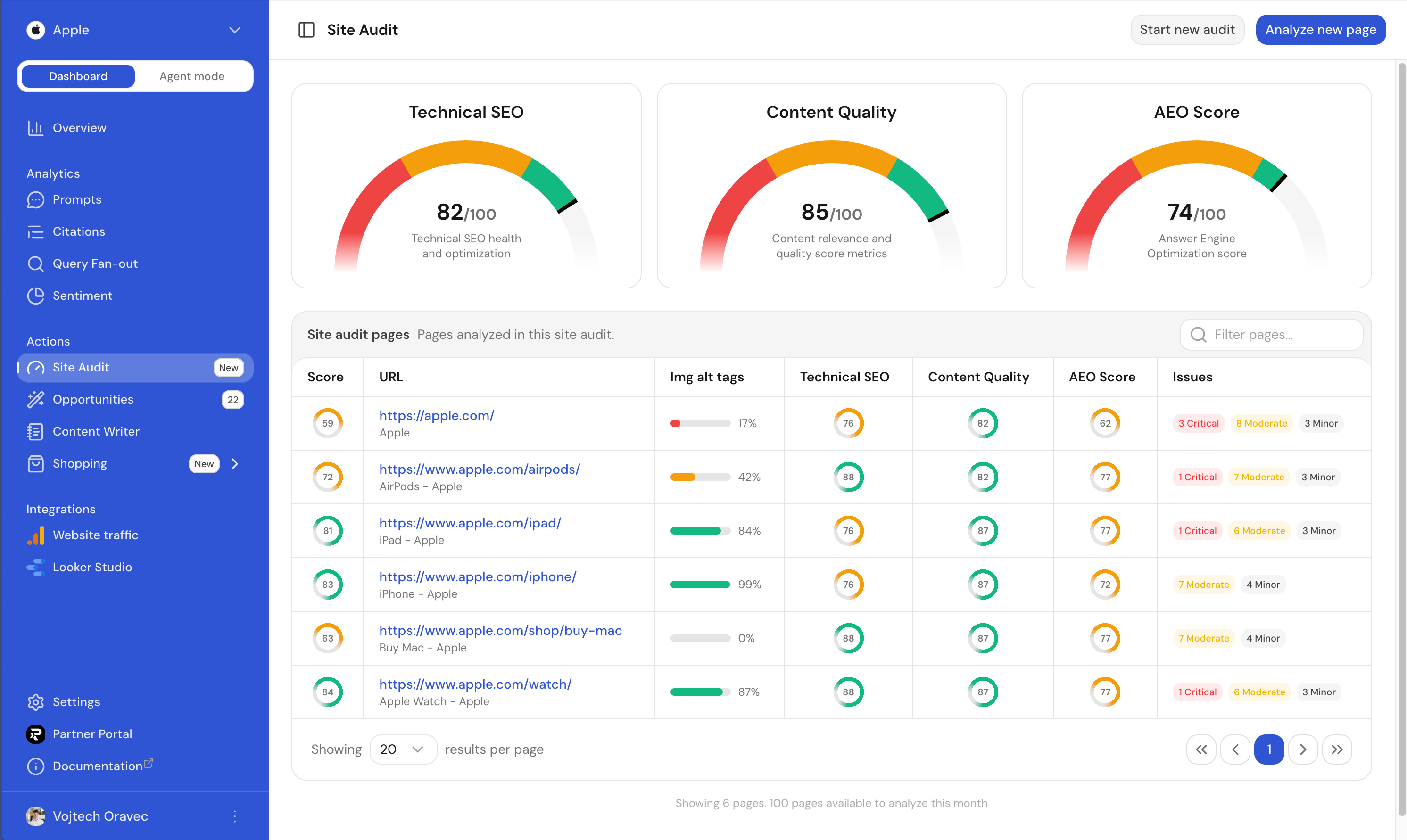Open the results per page dropdown
Viewport: 1407px width, 840px height.
point(403,749)
